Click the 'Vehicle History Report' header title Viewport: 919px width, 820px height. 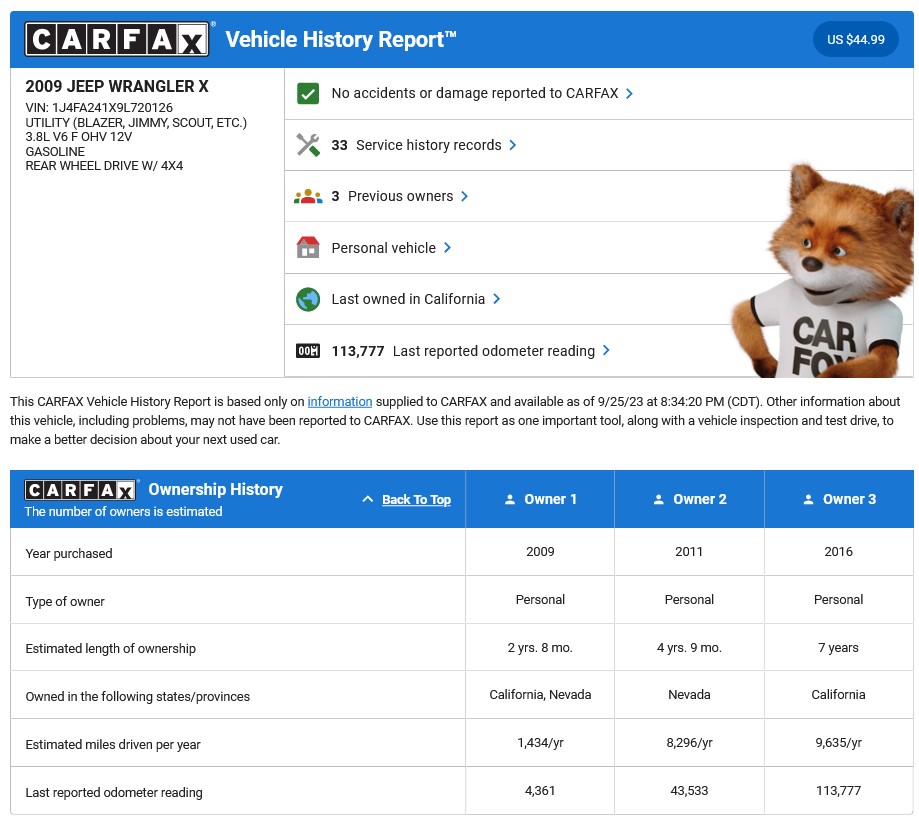tap(341, 39)
